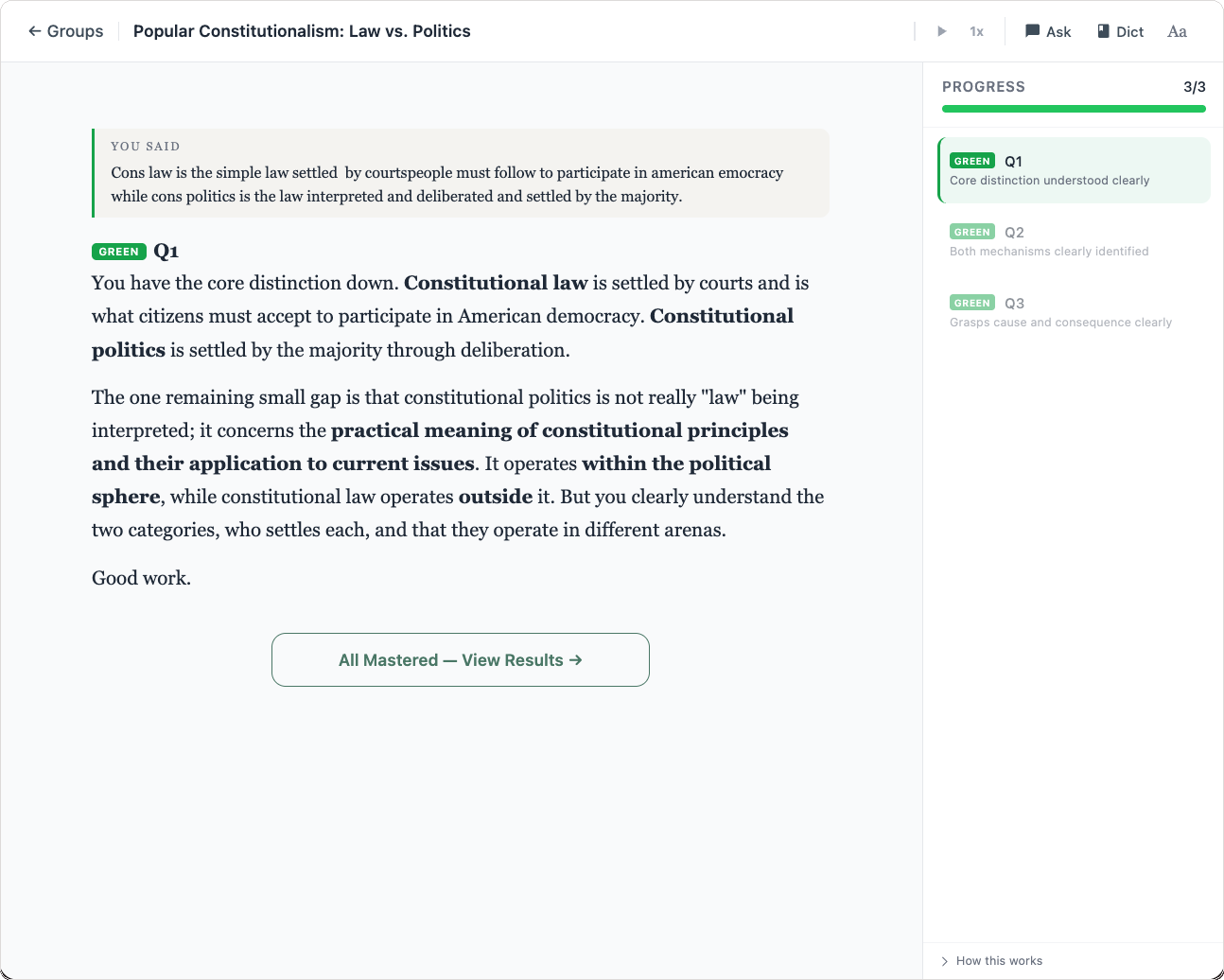Screen dimensions: 1224x980
Task: Click All Mastered — View Results
Action: coord(461,659)
